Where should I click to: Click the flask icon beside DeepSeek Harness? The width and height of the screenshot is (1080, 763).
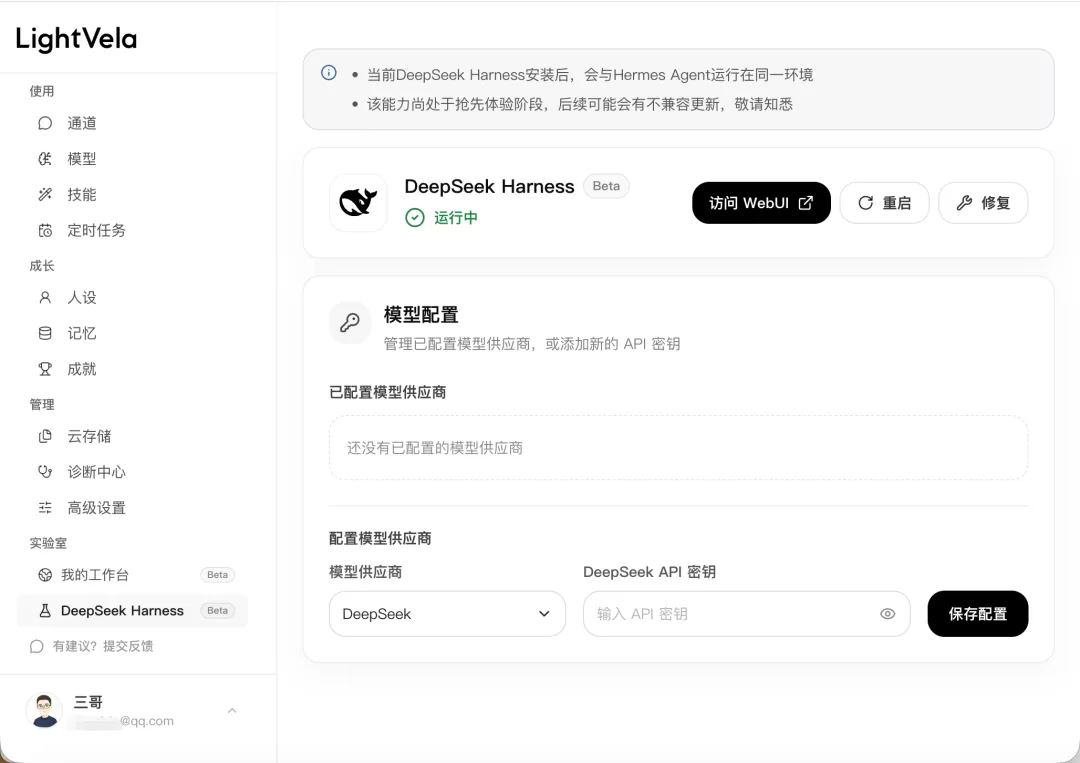45,611
